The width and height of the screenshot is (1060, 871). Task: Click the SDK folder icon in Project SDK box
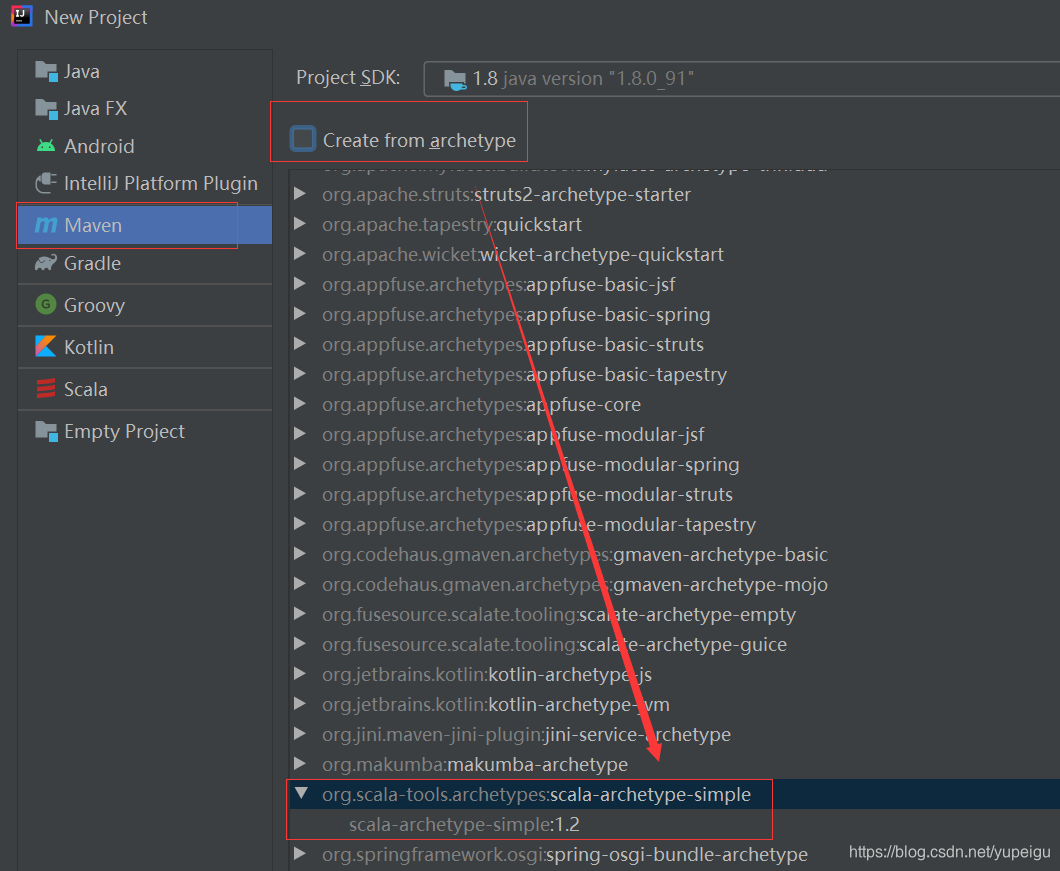[455, 79]
